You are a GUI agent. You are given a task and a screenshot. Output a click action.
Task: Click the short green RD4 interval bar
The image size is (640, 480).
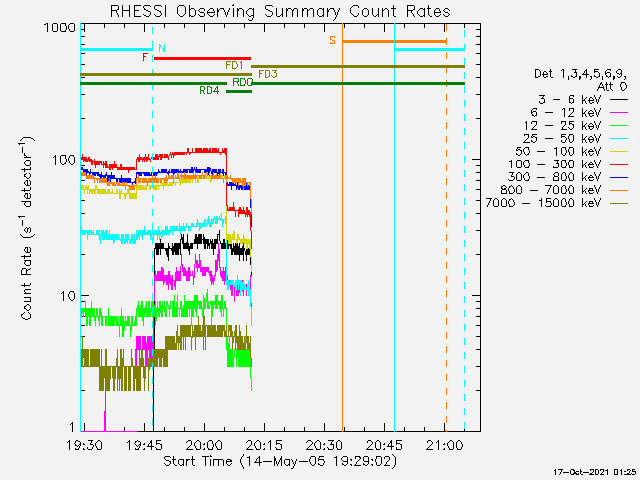239,91
